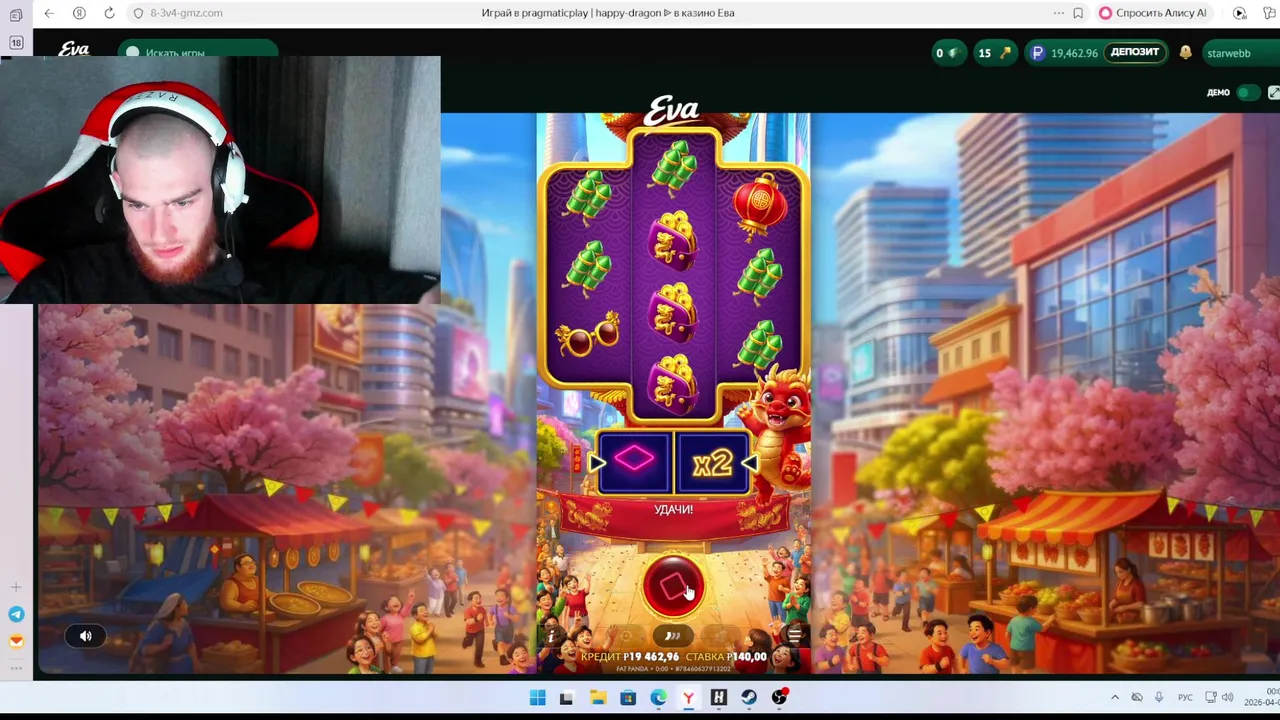Open Telegram in the browser sidebar
The height and width of the screenshot is (720, 1280).
[16, 614]
